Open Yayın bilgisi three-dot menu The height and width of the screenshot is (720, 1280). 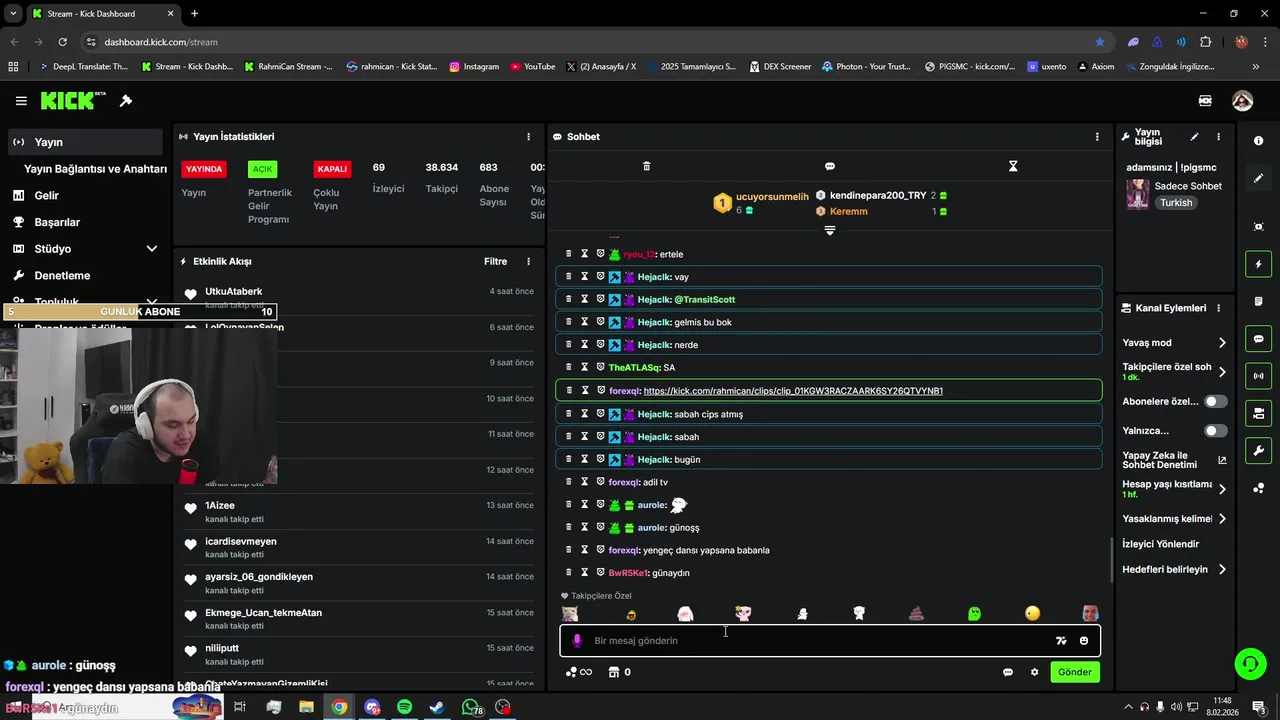point(1218,137)
